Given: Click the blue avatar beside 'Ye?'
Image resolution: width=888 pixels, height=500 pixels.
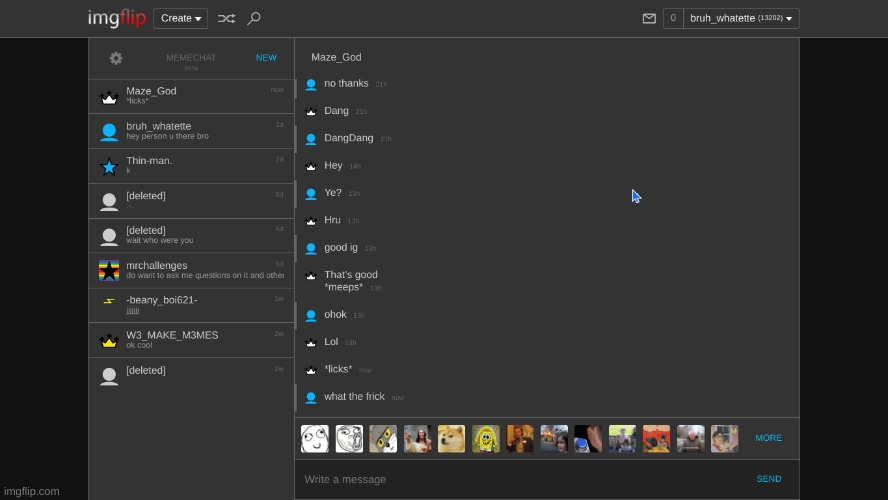Looking at the screenshot, I should (x=311, y=194).
